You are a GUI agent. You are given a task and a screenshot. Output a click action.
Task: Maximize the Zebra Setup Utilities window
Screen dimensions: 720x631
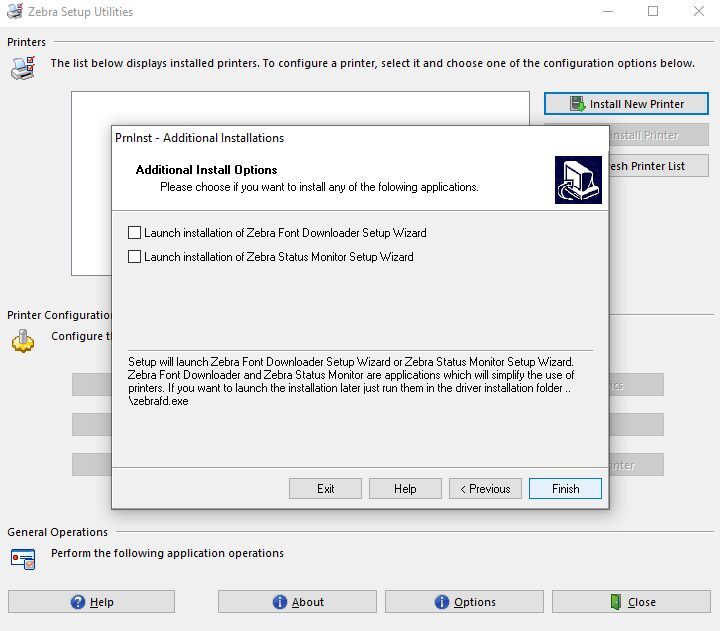pyautogui.click(x=653, y=11)
